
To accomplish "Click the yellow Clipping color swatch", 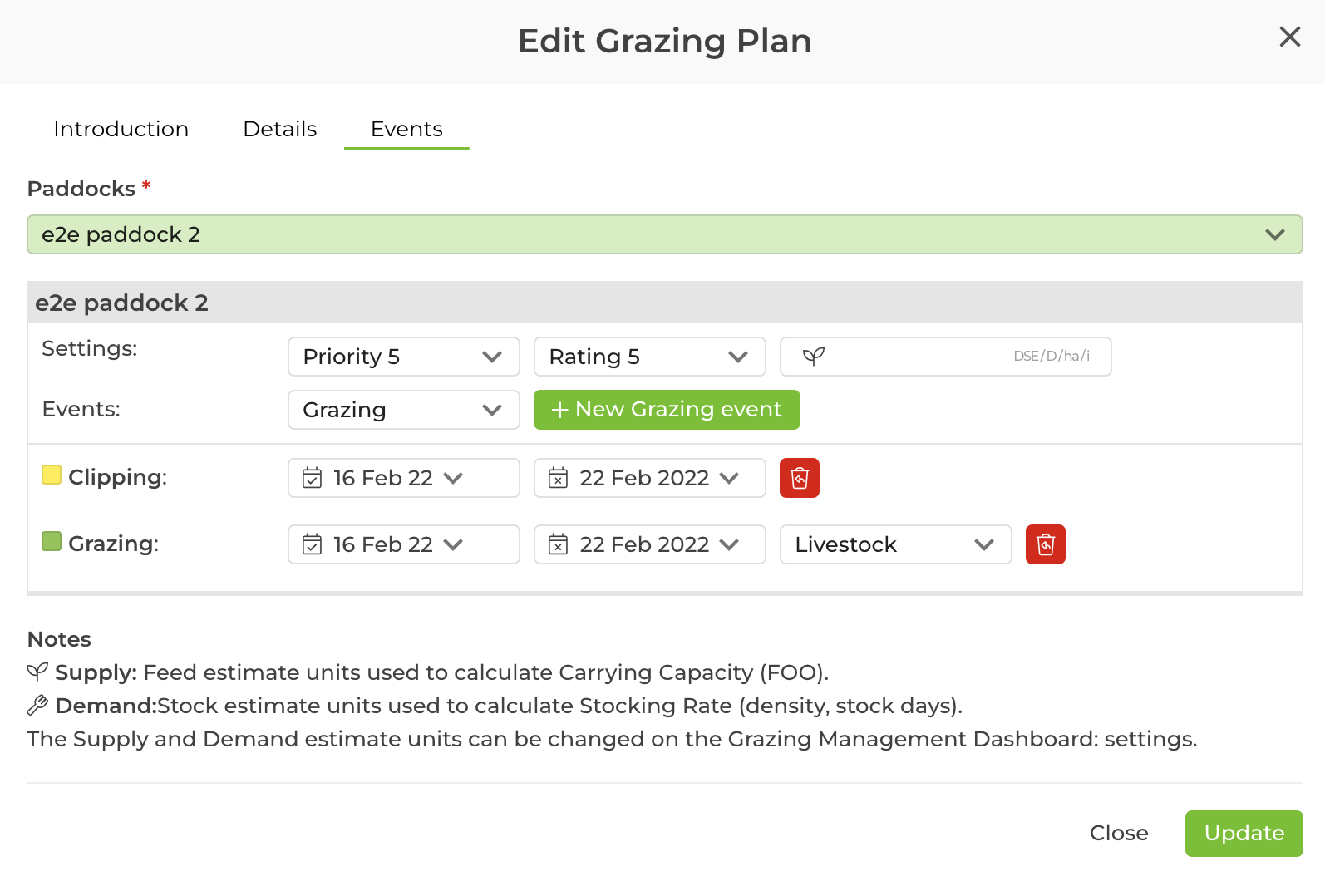I will pyautogui.click(x=52, y=475).
